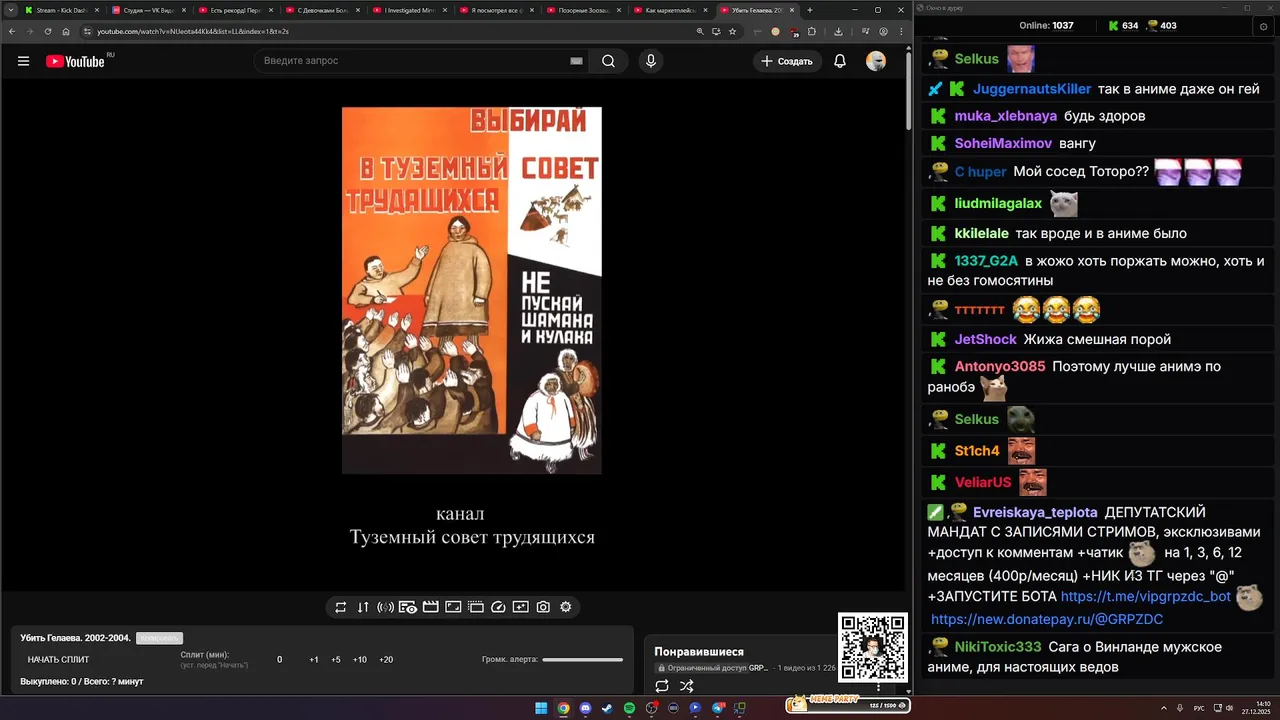Switch to Stream - Kick Dashboard tab
The height and width of the screenshot is (720, 1280).
click(x=60, y=10)
